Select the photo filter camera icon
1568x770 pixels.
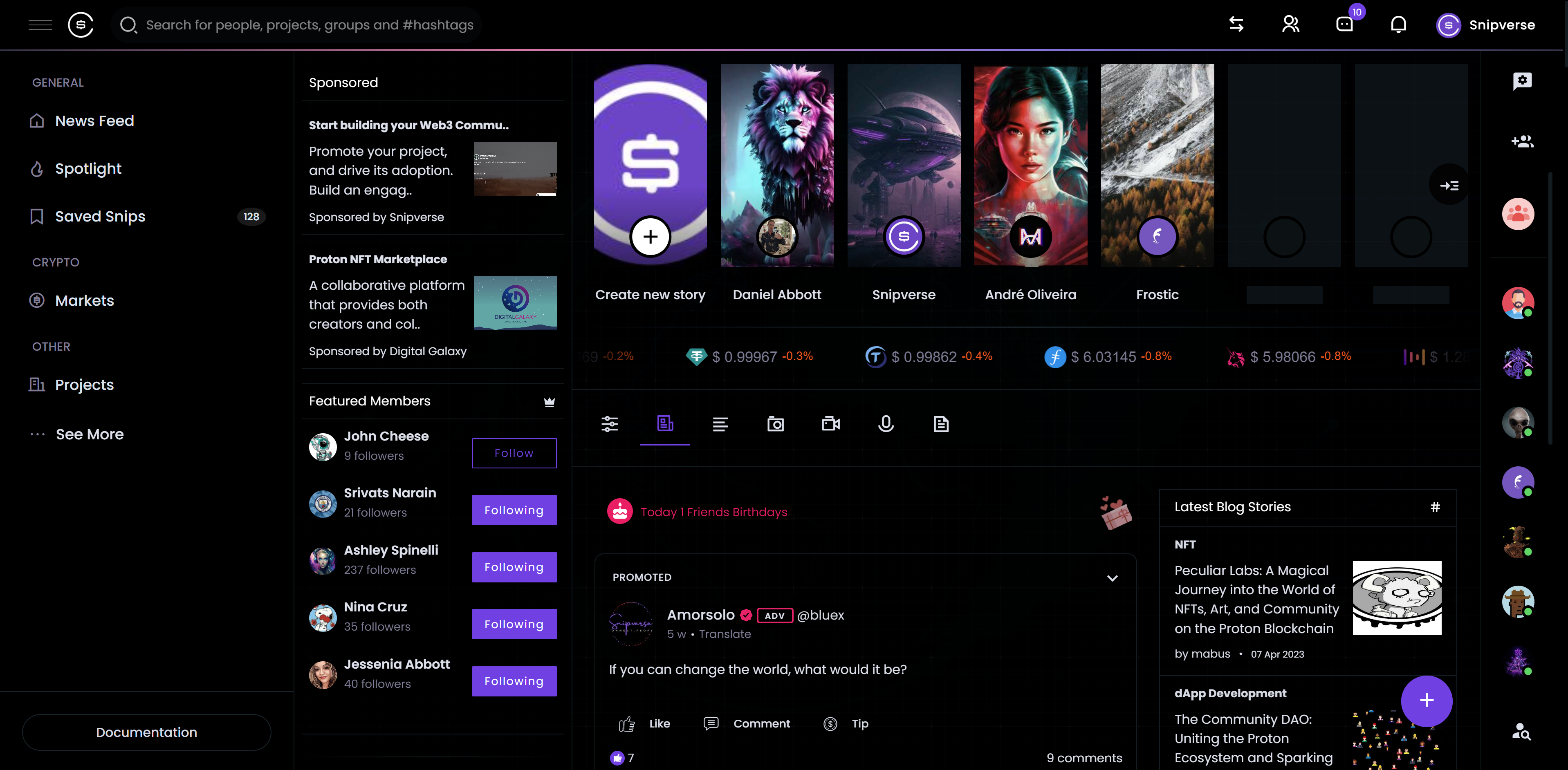click(x=776, y=424)
